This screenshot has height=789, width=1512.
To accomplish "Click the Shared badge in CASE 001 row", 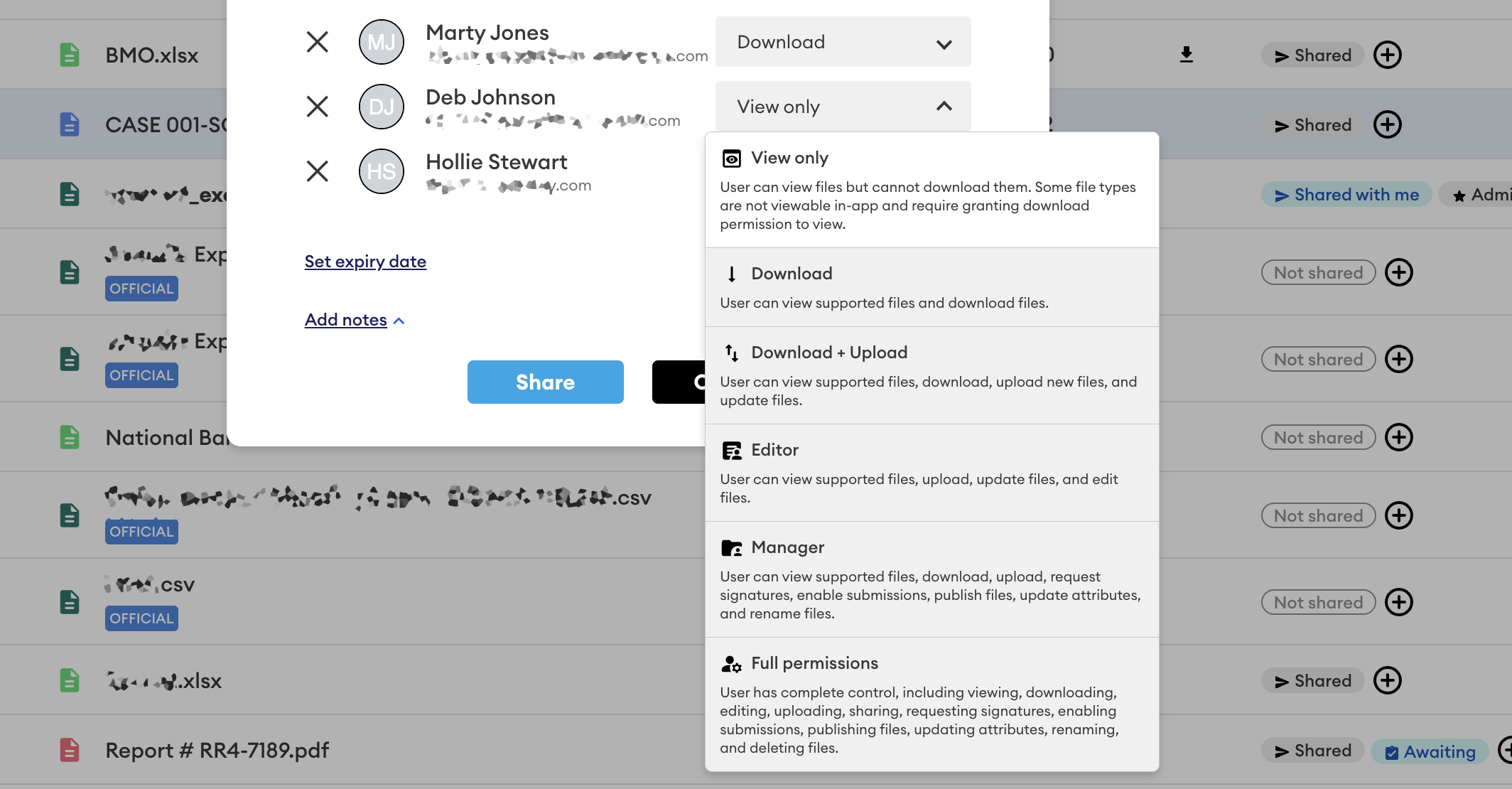I will point(1312,124).
